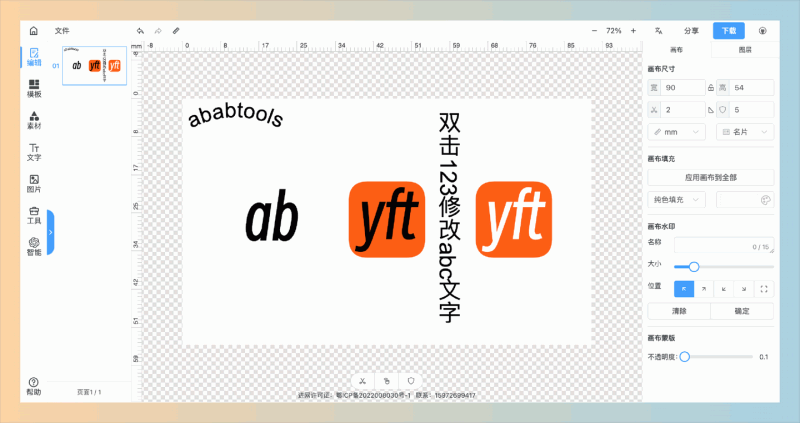Open the canvas fill color picker

(745, 200)
